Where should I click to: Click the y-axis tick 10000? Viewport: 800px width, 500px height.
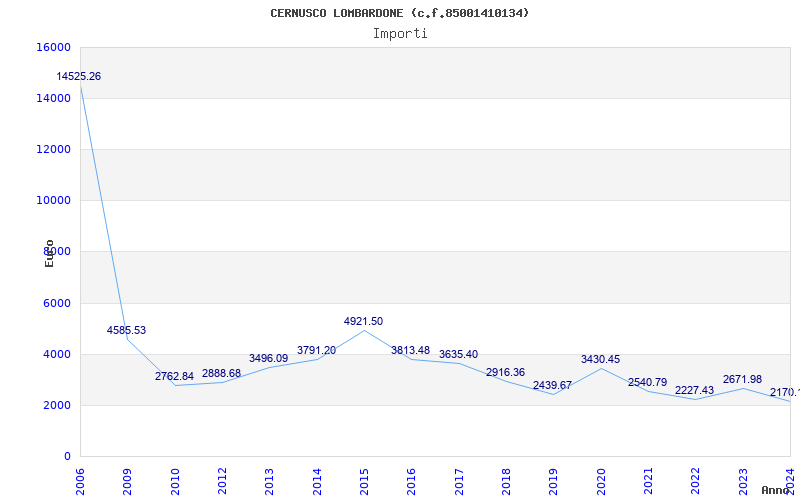[x=53, y=201]
